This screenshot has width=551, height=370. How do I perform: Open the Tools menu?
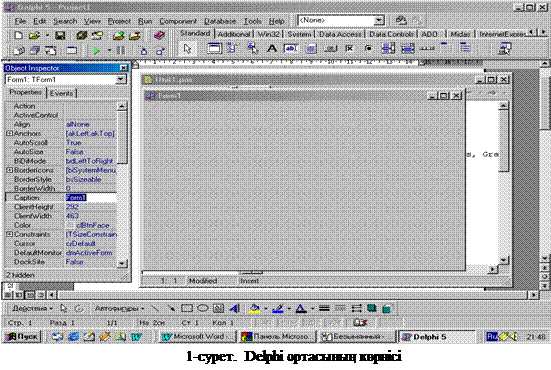point(252,21)
